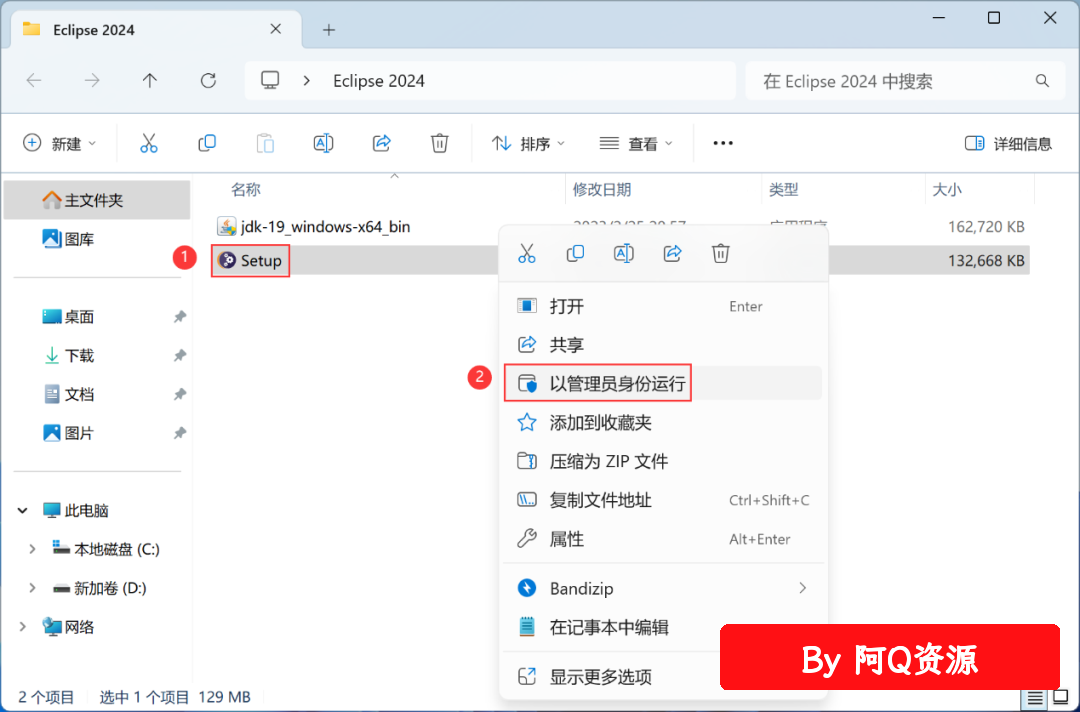Choose 添加到收藏夹 in the context menu
This screenshot has height=712, width=1080.
pos(663,422)
